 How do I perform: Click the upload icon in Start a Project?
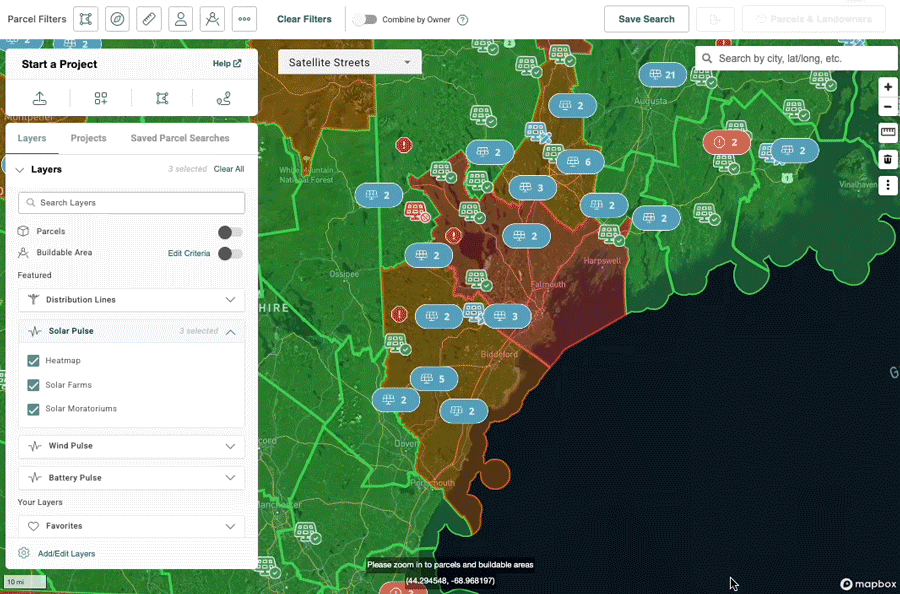click(x=40, y=99)
